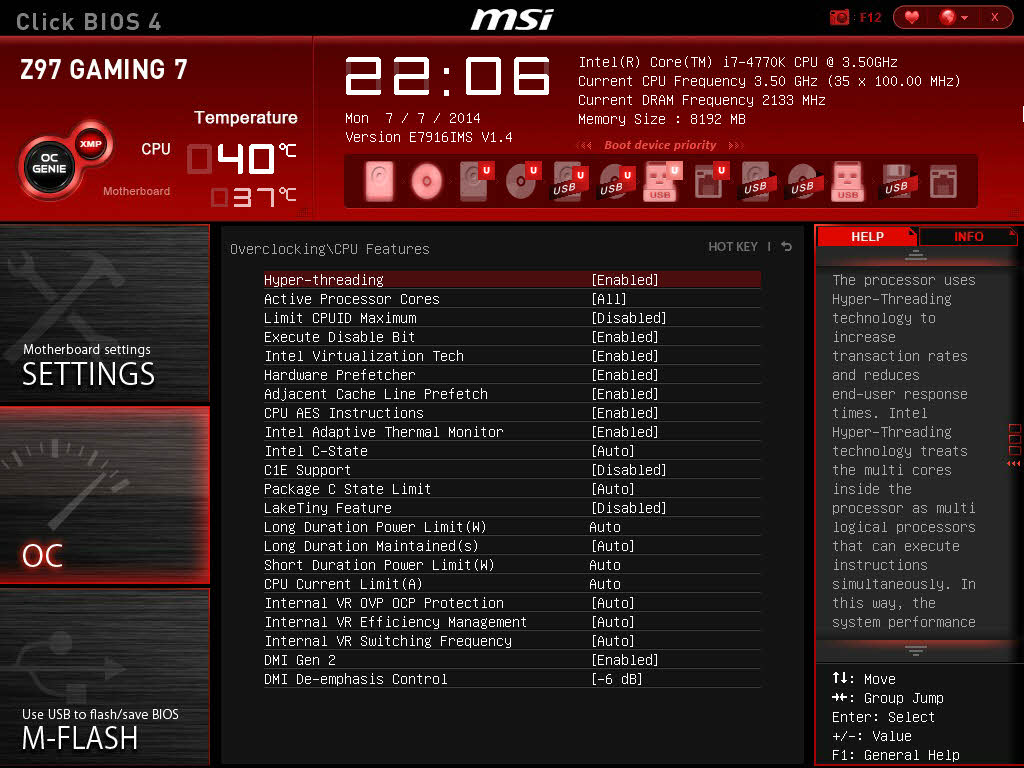Open the Active Processor Cores [All] value
This screenshot has height=768, width=1024.
click(x=609, y=299)
